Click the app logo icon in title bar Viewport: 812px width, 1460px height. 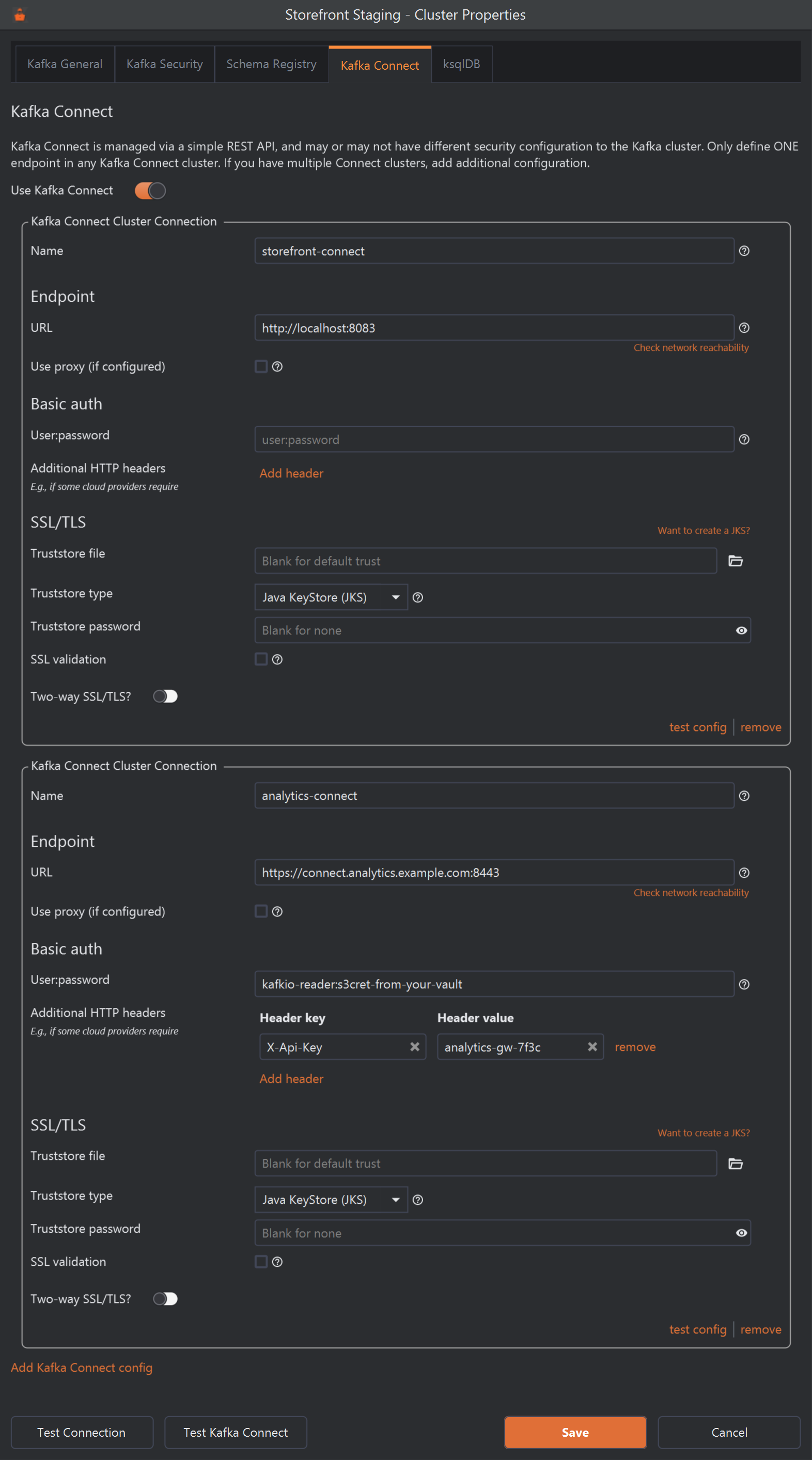[20, 15]
